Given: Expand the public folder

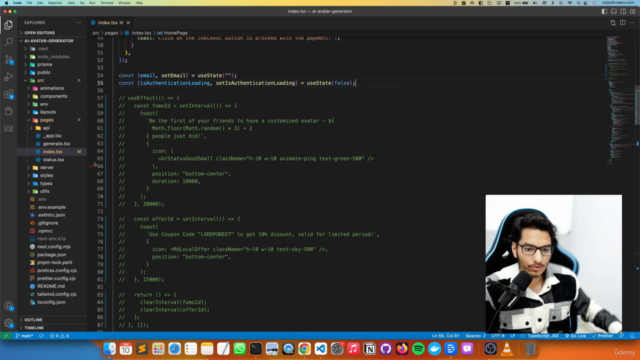Looking at the screenshot, I should [44, 73].
